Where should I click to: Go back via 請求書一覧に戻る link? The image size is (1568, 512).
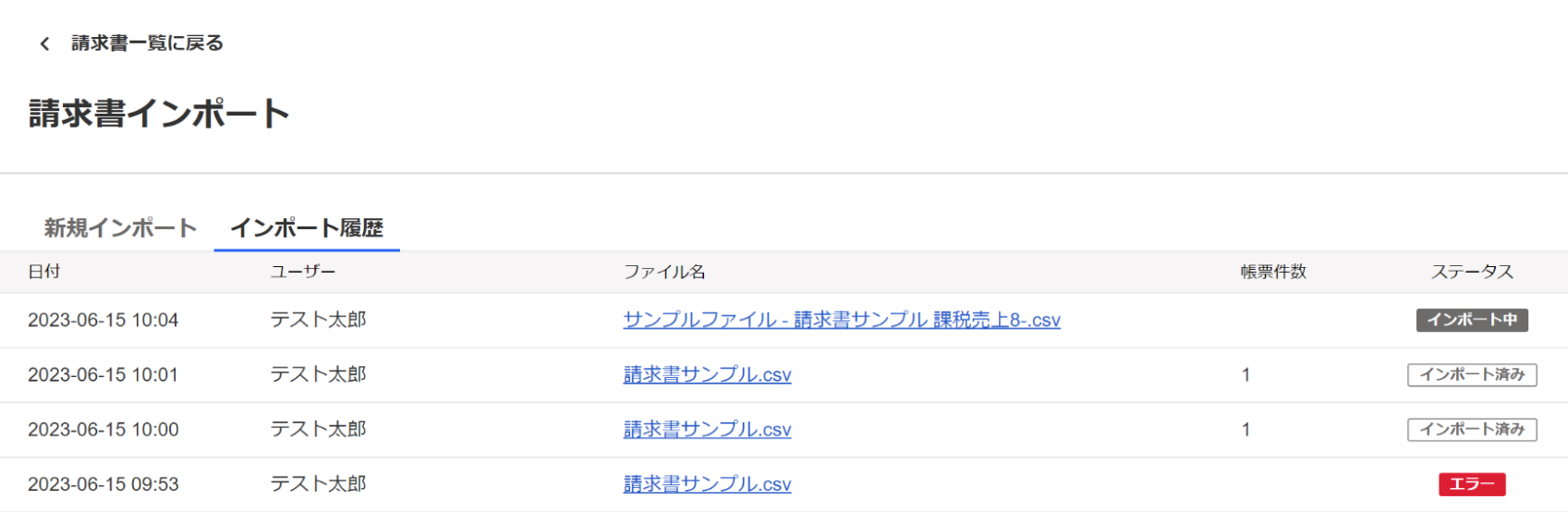[147, 43]
